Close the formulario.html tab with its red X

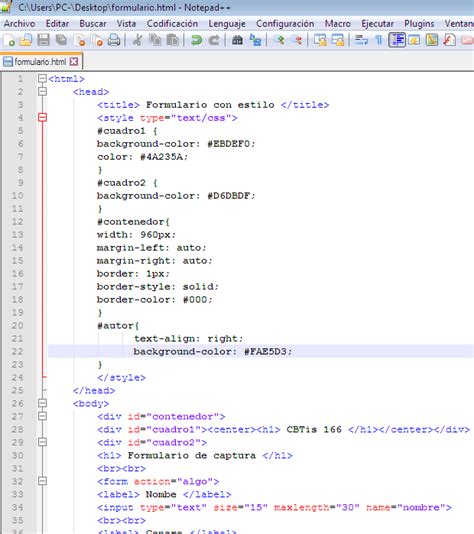pyautogui.click(x=74, y=62)
